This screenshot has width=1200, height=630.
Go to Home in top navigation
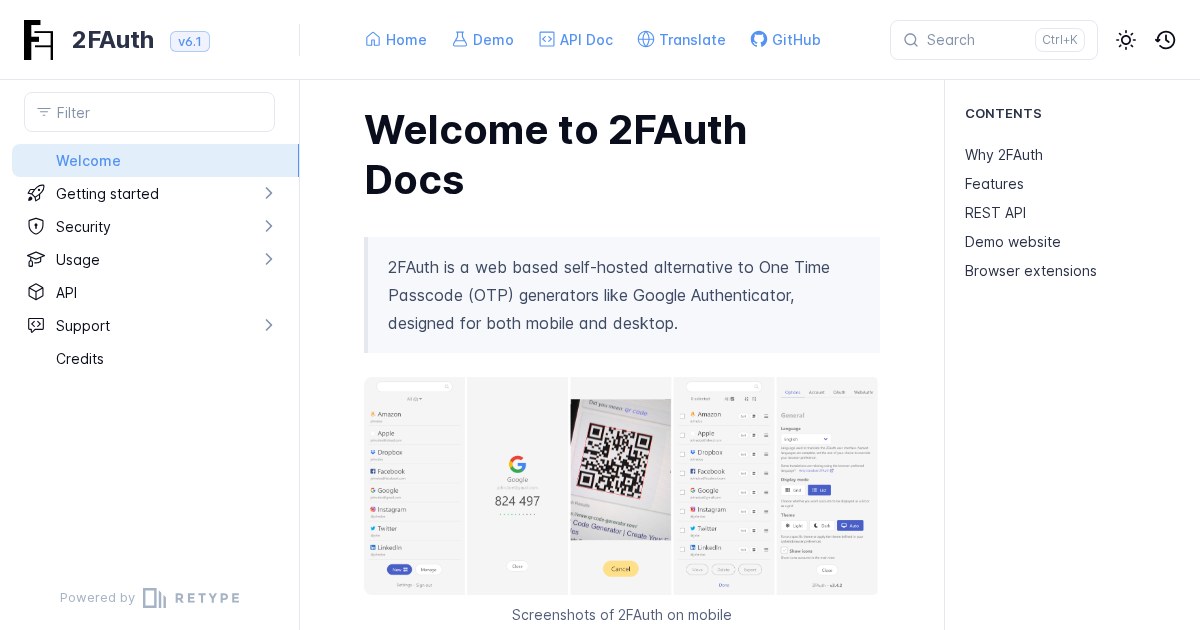pos(396,40)
